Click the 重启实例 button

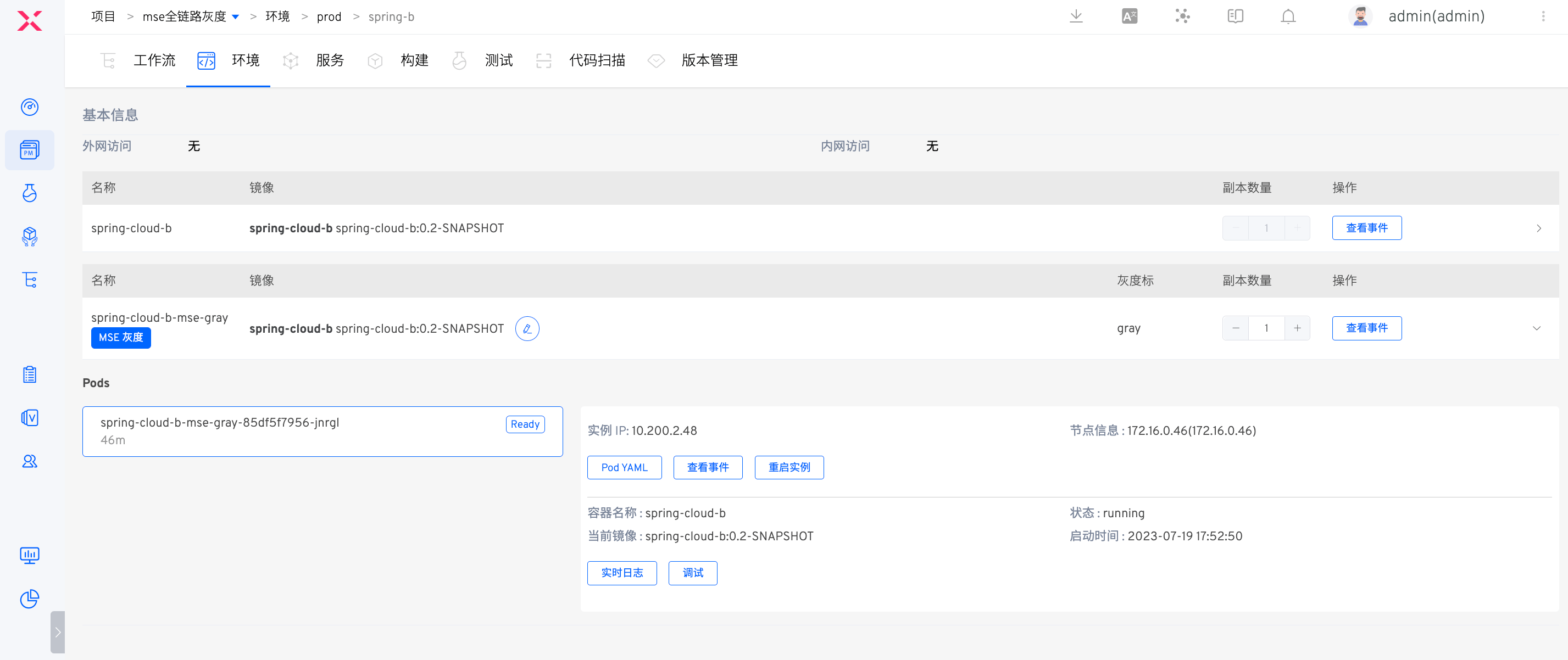coord(788,467)
